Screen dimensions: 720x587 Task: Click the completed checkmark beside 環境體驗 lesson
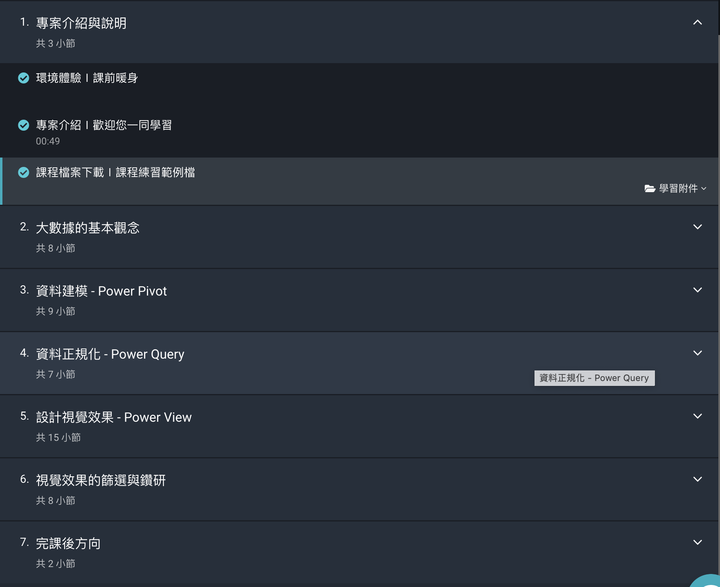pos(23,78)
